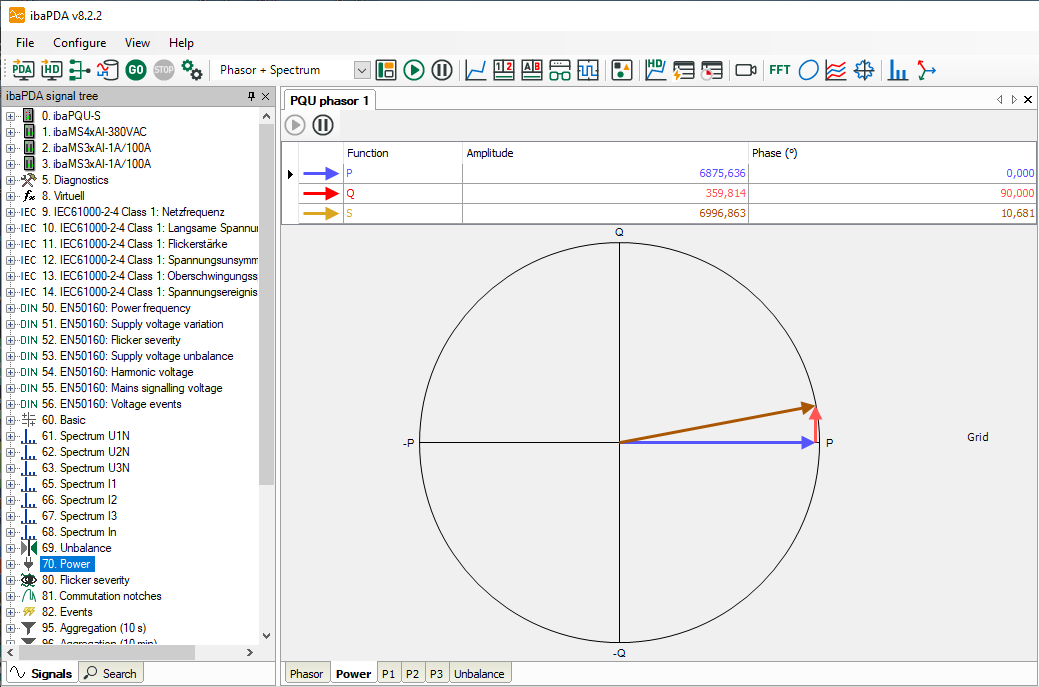1039x687 pixels.
Task: Open the Configure menu
Action: coord(79,43)
